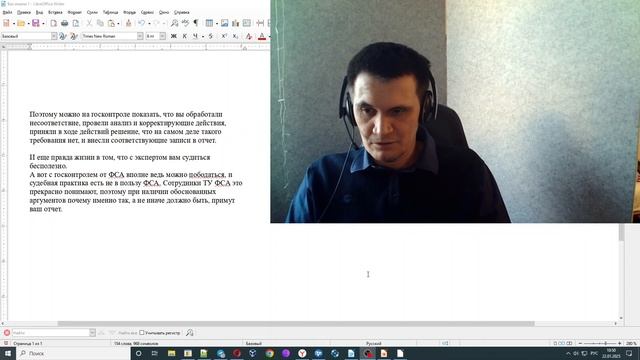Screen dimensions: 640x360
Task: Apply subscript formatting
Action: pos(235,36)
